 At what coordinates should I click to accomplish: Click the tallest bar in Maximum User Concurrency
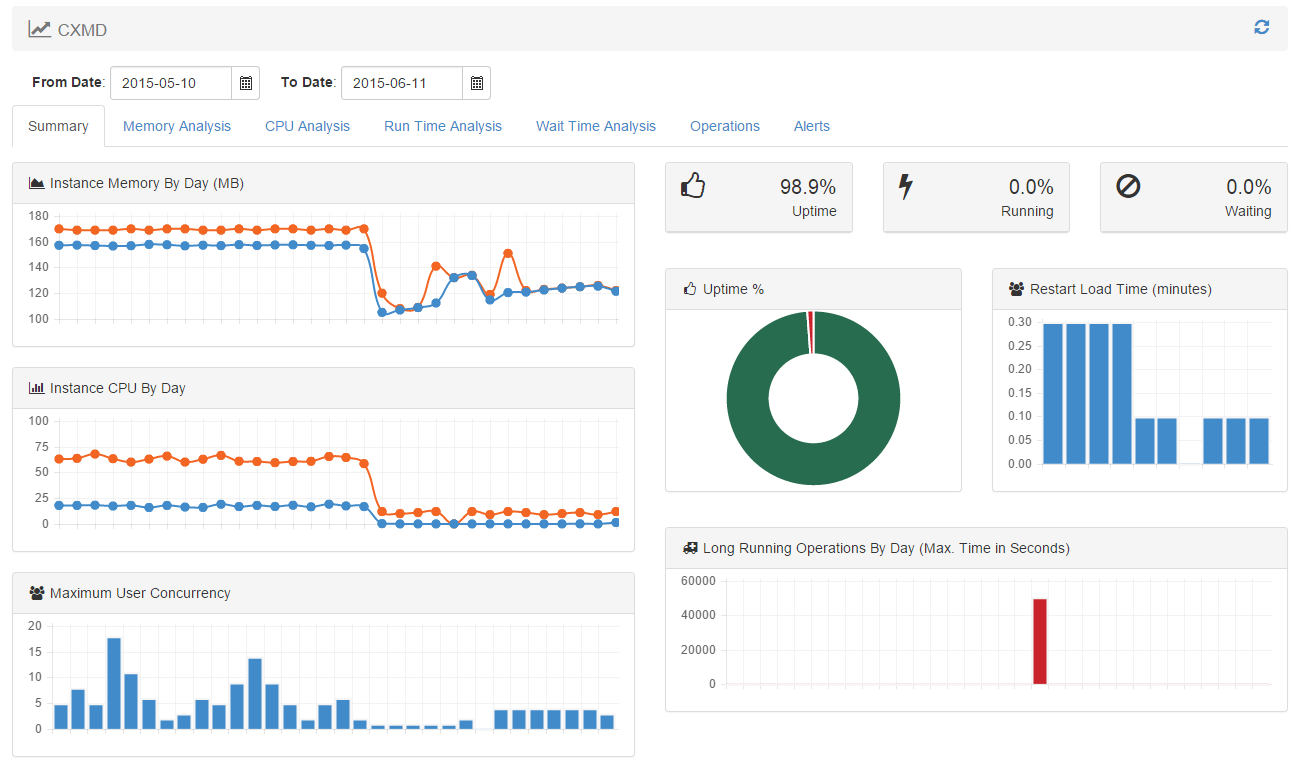pos(114,683)
